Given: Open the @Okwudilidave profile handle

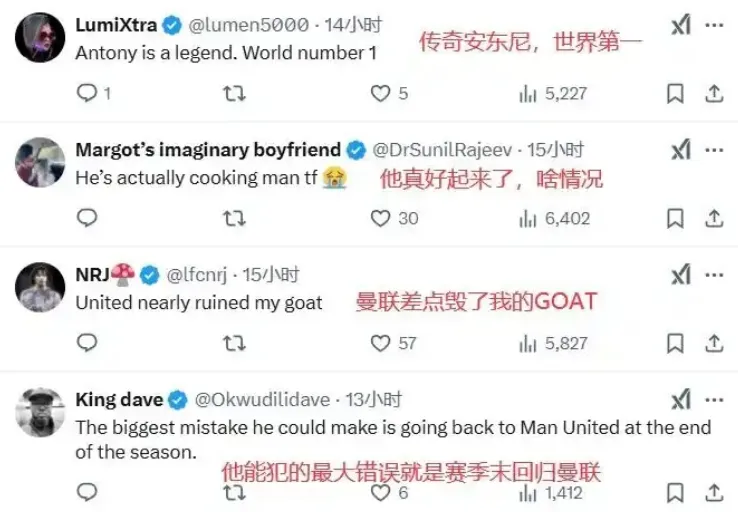Looking at the screenshot, I should 262,400.
